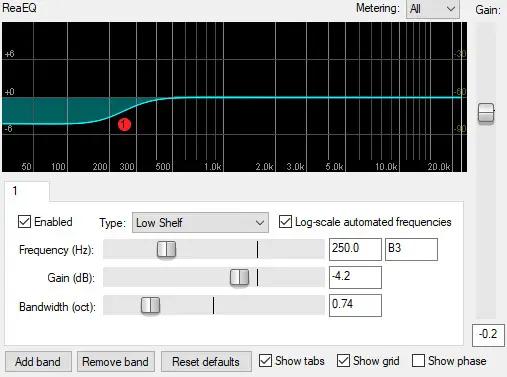Viewport: 507px width, 377px height.
Task: Click the Gain (dB) slider handle
Action: [239, 277]
